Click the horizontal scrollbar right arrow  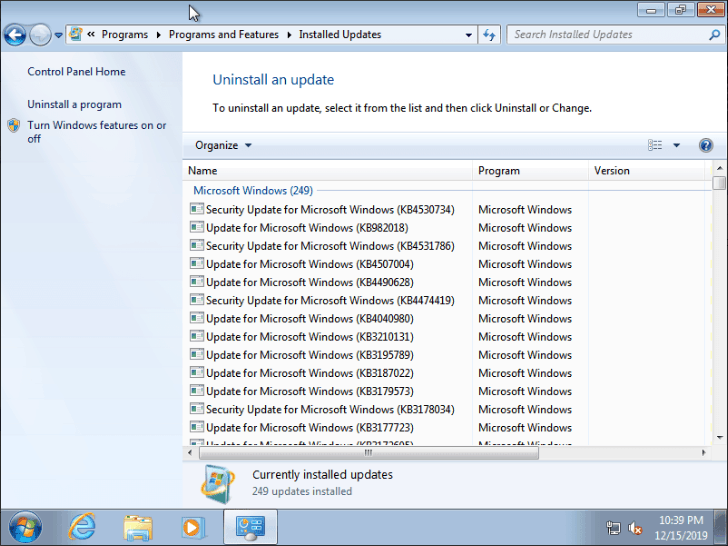click(x=703, y=452)
